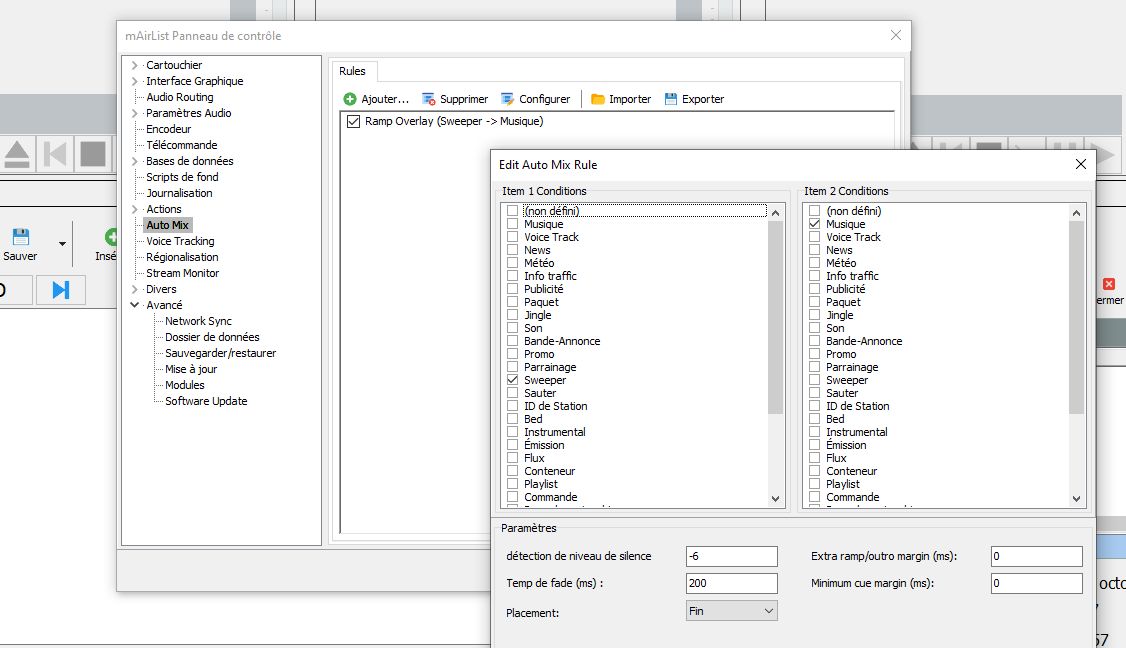Open Network Sync under Avancé

198,321
